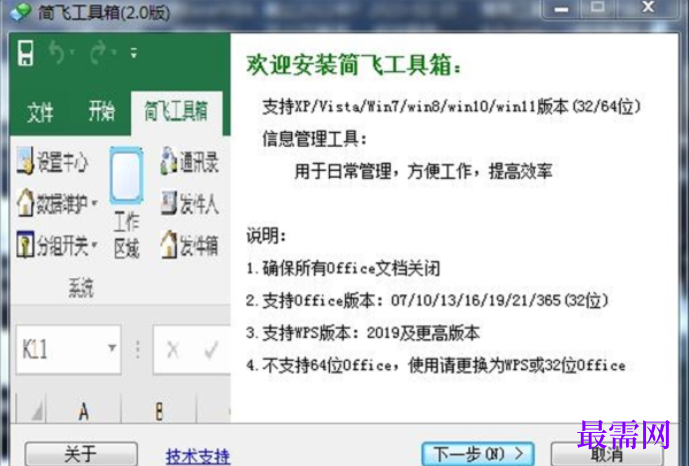Expand the 分组开关 dropdown arrow
Viewport: 689px width, 466px height.
pos(94,246)
